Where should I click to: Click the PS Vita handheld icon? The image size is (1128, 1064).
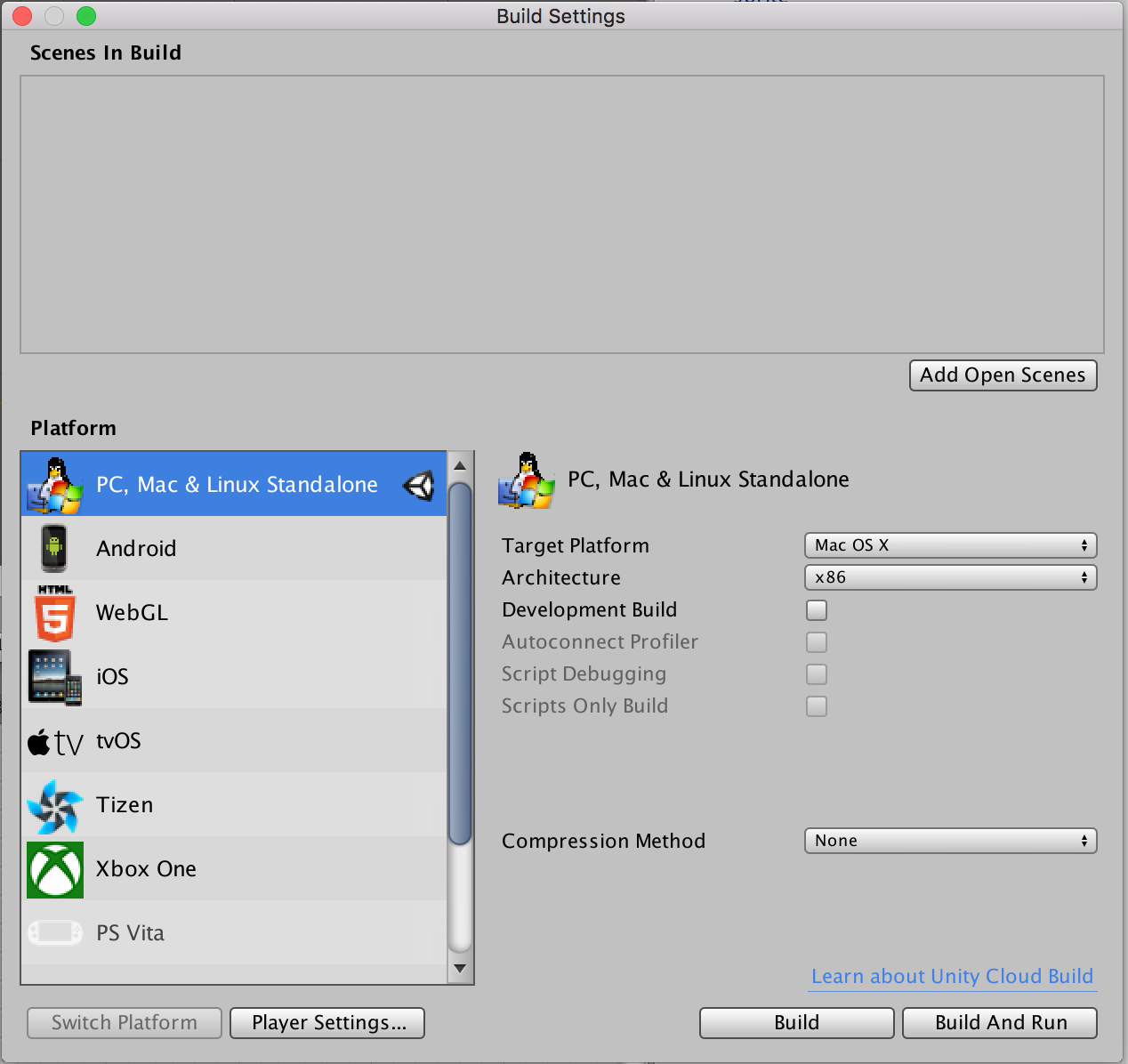point(55,932)
